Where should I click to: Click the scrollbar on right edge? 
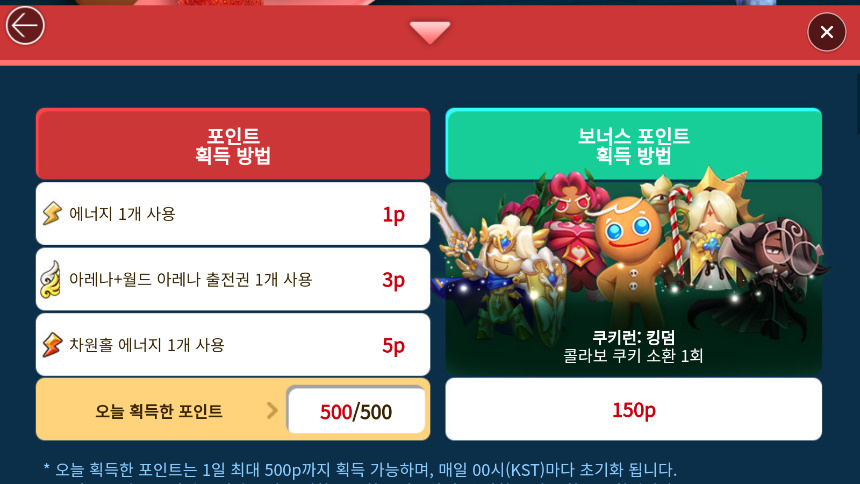tap(857, 102)
